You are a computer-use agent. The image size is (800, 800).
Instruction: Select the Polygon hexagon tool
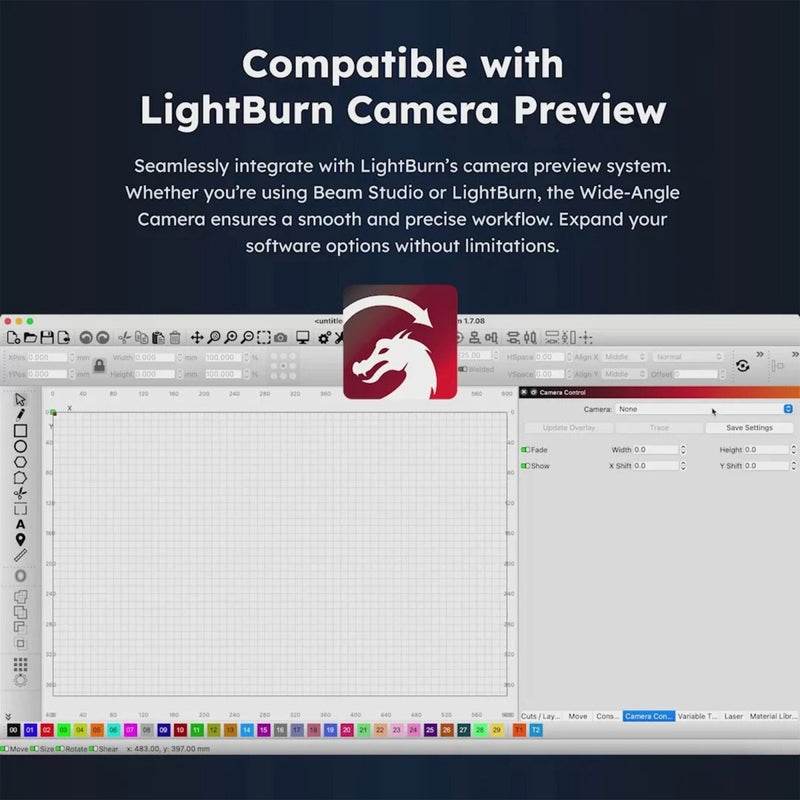20,462
